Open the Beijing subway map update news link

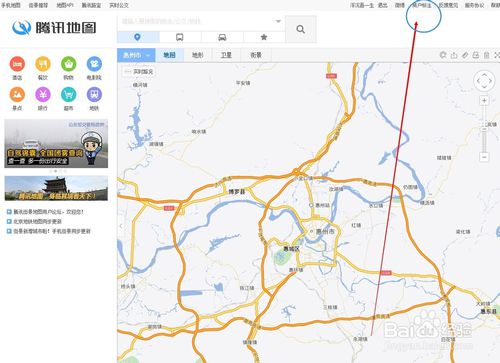(x=37, y=221)
